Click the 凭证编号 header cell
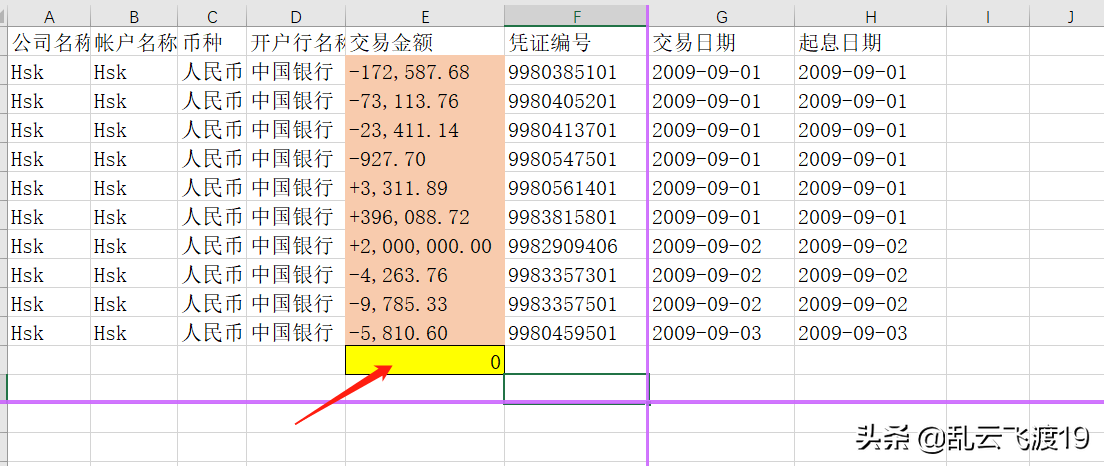 (x=577, y=42)
